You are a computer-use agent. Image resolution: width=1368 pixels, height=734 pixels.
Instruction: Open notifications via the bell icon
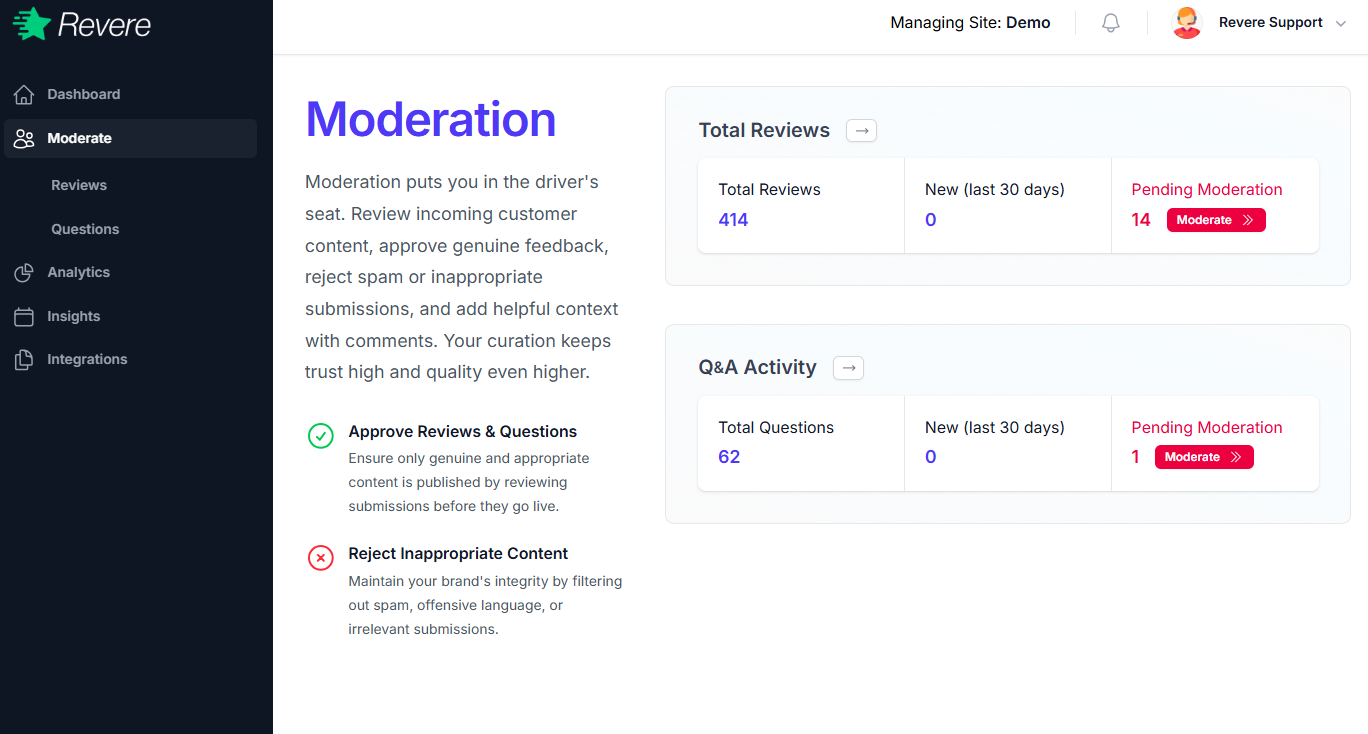point(1110,22)
